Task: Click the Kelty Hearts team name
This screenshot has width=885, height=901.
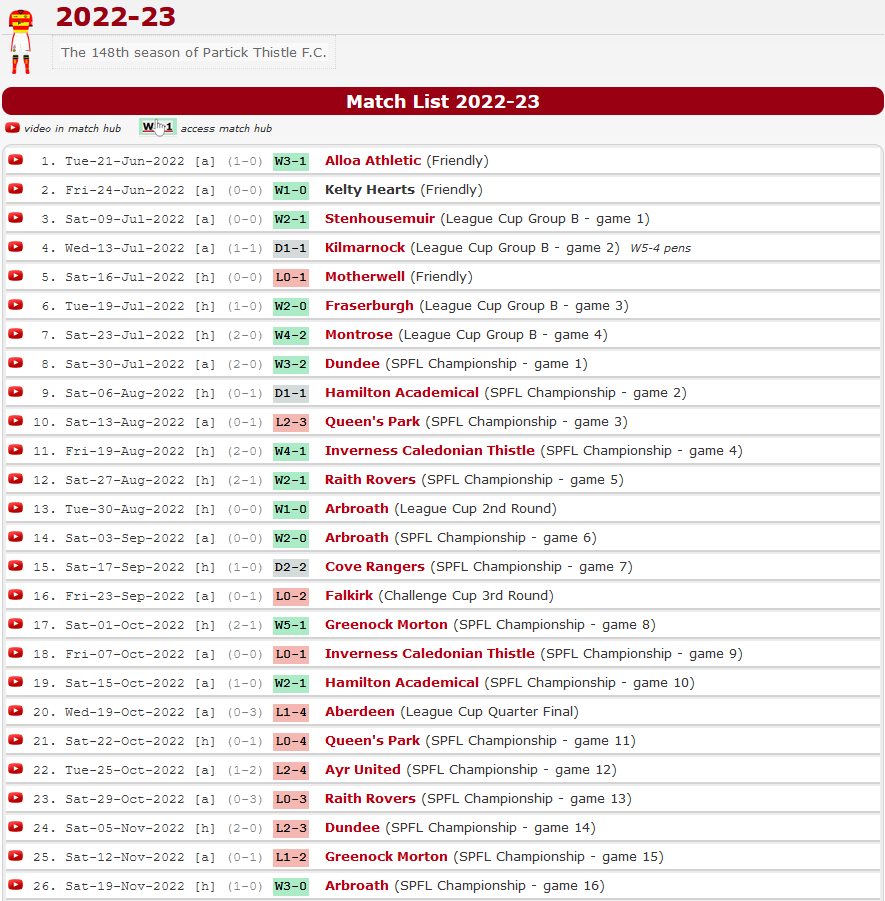Action: 370,190
